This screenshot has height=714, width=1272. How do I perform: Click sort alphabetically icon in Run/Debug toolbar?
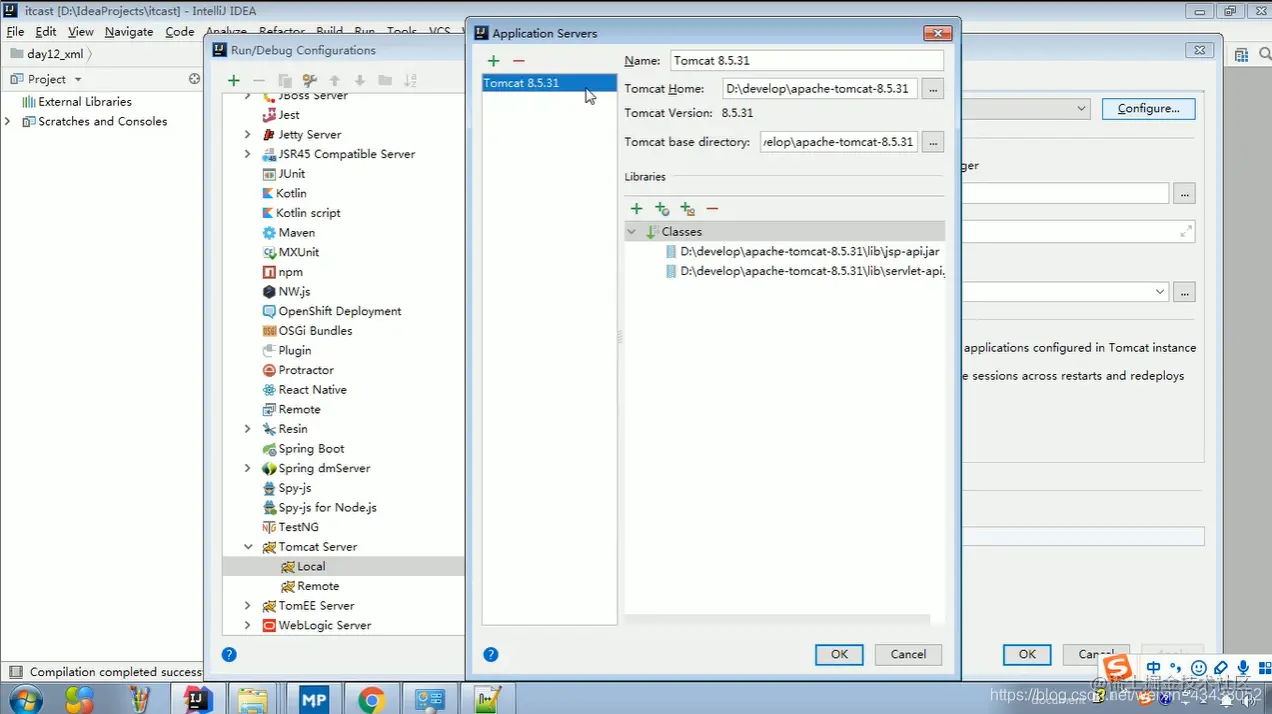411,80
